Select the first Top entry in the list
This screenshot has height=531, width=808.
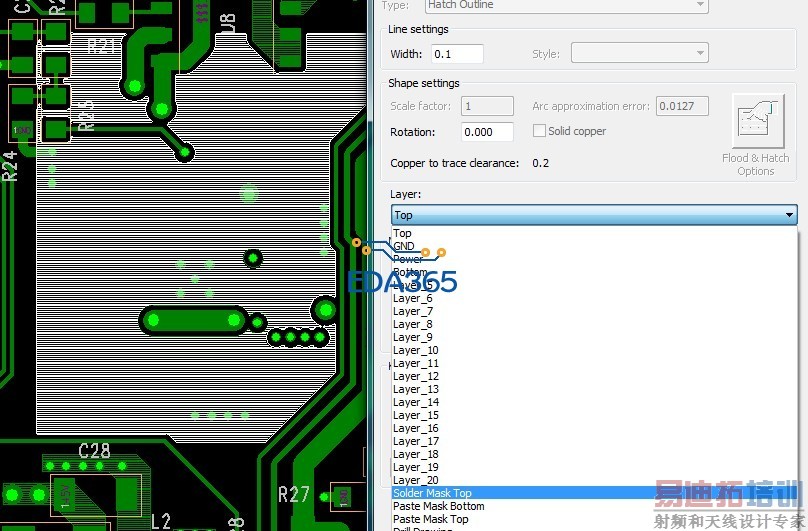pos(402,233)
